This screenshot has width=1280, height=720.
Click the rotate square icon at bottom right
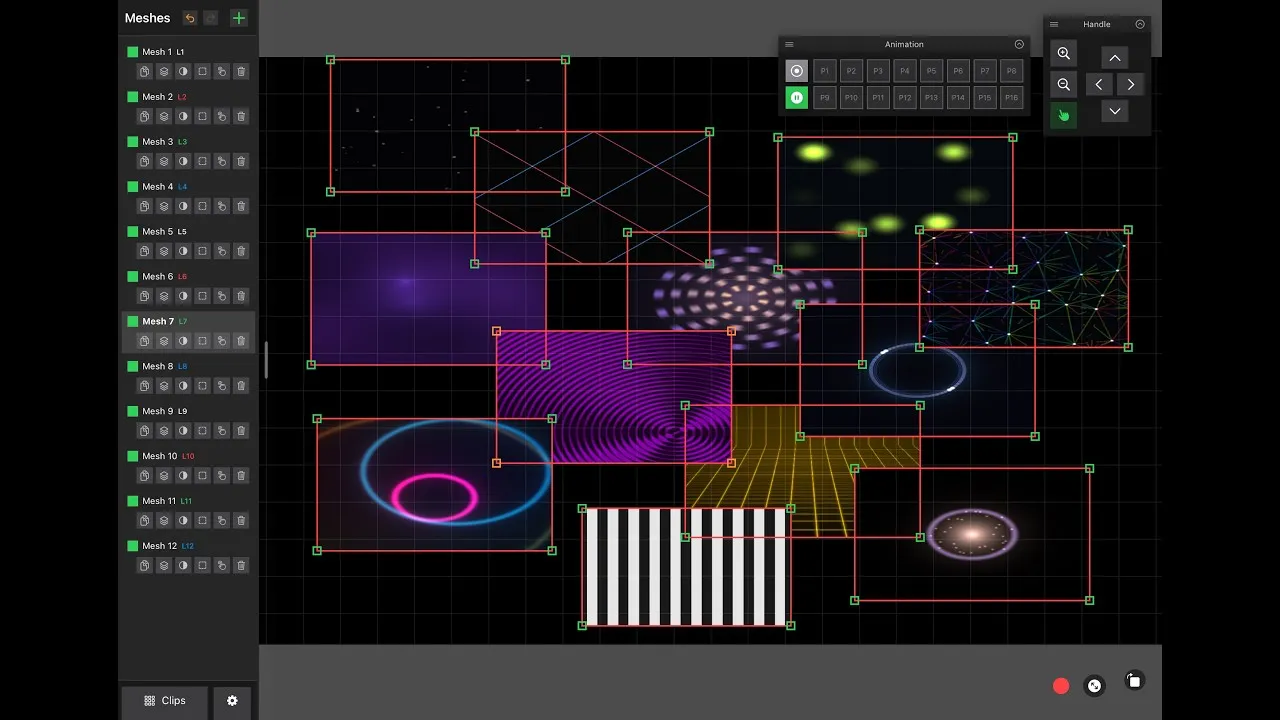(1133, 681)
